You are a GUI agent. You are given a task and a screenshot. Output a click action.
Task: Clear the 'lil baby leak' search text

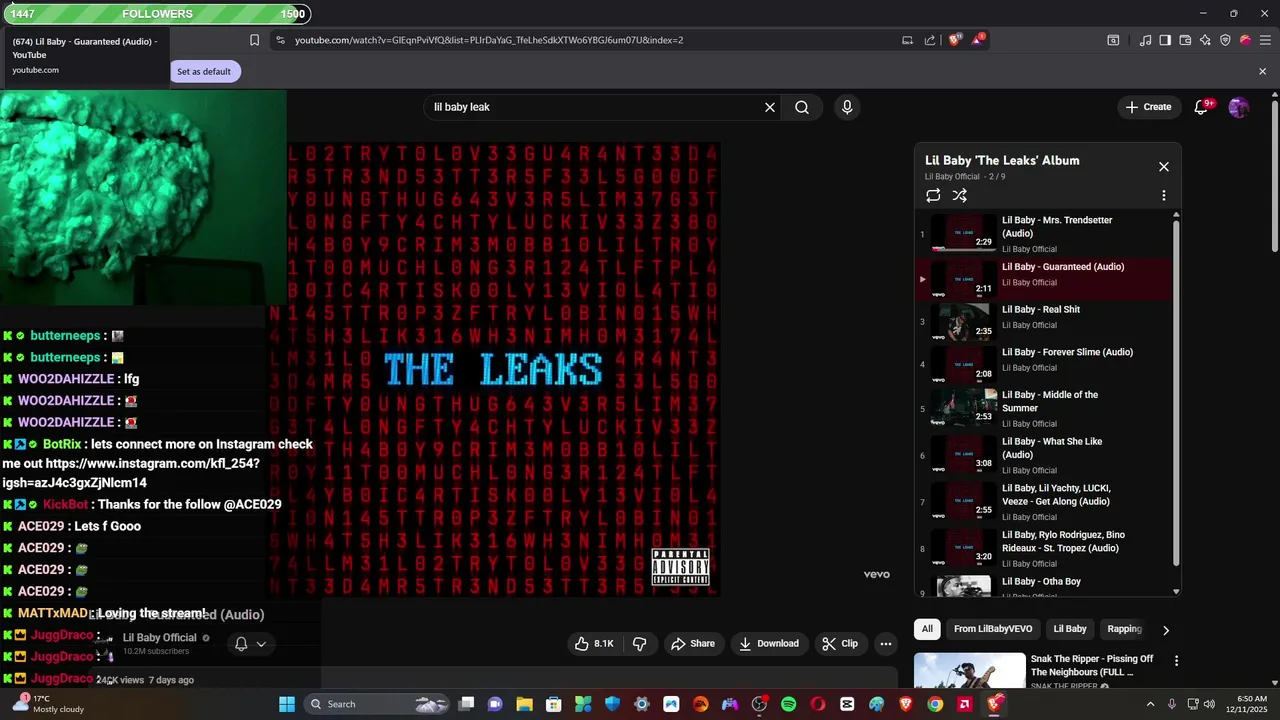point(770,107)
